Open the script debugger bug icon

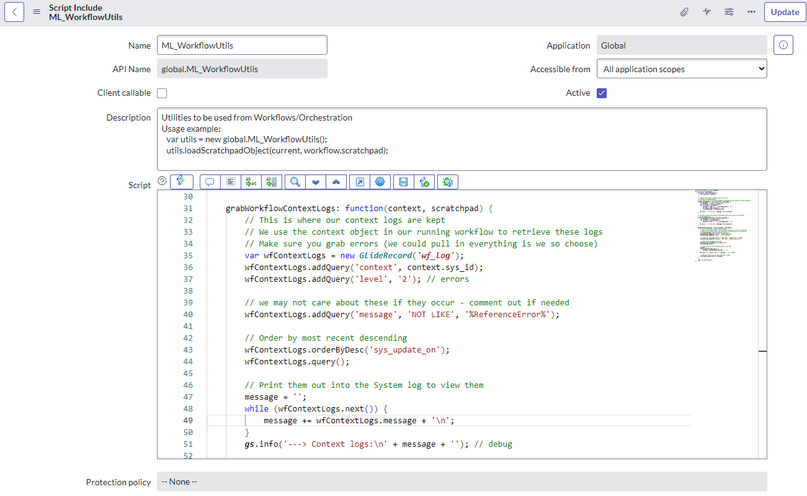click(x=448, y=182)
